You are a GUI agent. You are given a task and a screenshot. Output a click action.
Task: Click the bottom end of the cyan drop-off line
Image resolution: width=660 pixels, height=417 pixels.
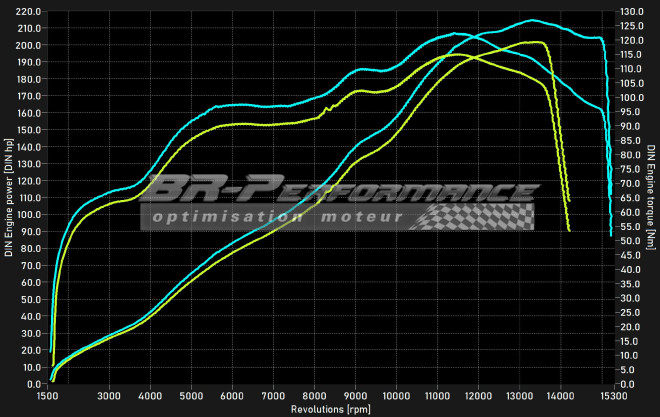(x=611, y=235)
